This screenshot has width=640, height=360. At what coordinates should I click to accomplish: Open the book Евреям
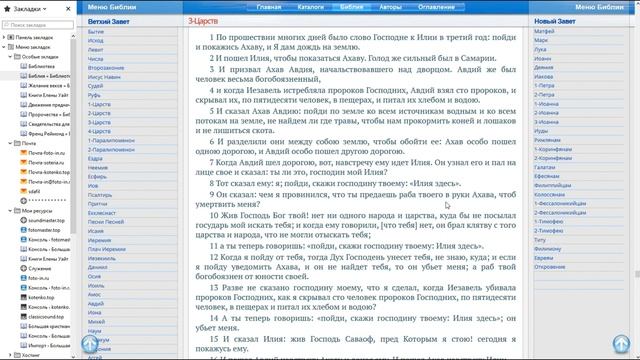(x=544, y=258)
